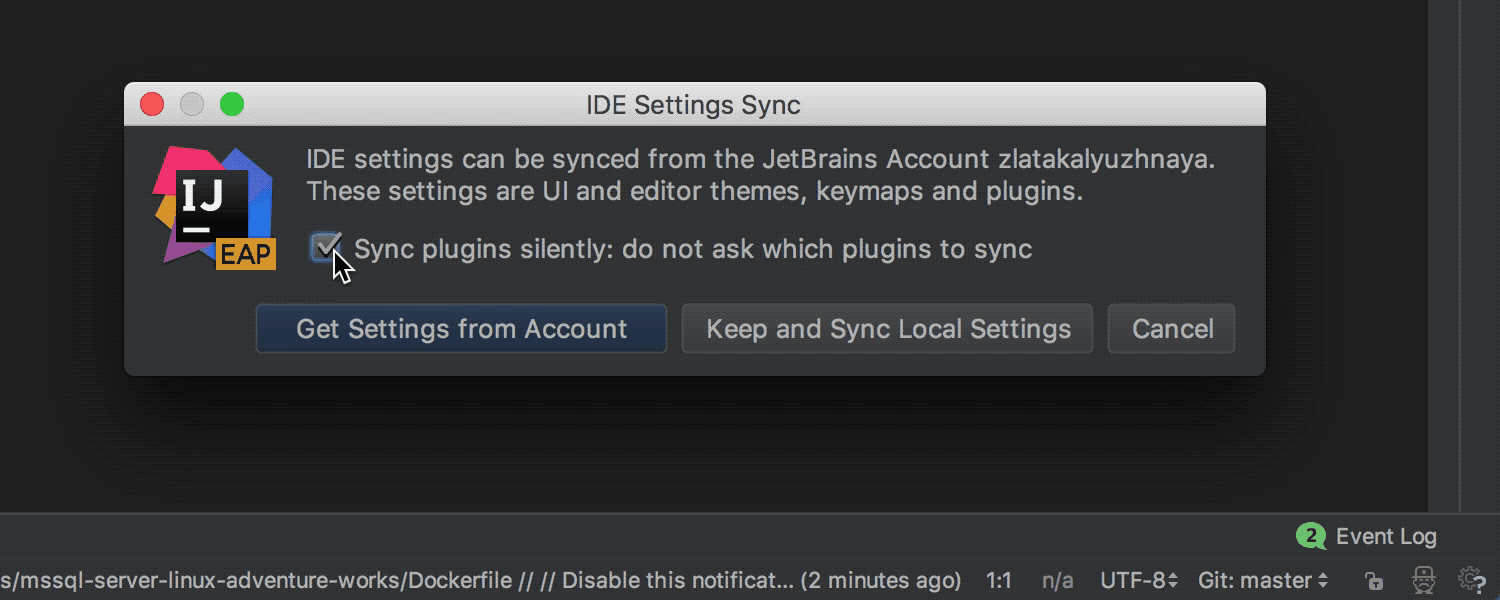Image resolution: width=1500 pixels, height=600 pixels.
Task: Open the Event Log tool window tab
Action: [x=1385, y=536]
